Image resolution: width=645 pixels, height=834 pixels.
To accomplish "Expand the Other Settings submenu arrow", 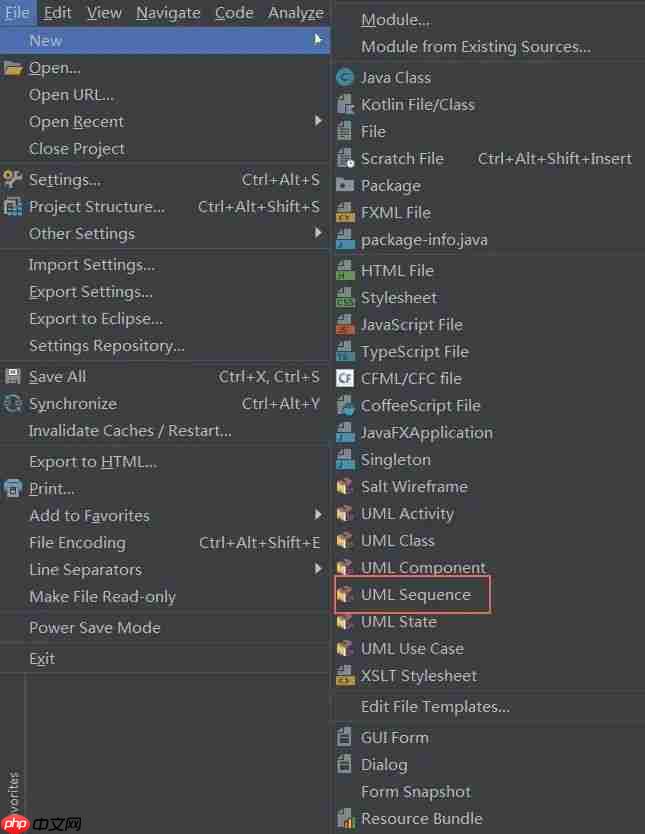I will click(318, 233).
